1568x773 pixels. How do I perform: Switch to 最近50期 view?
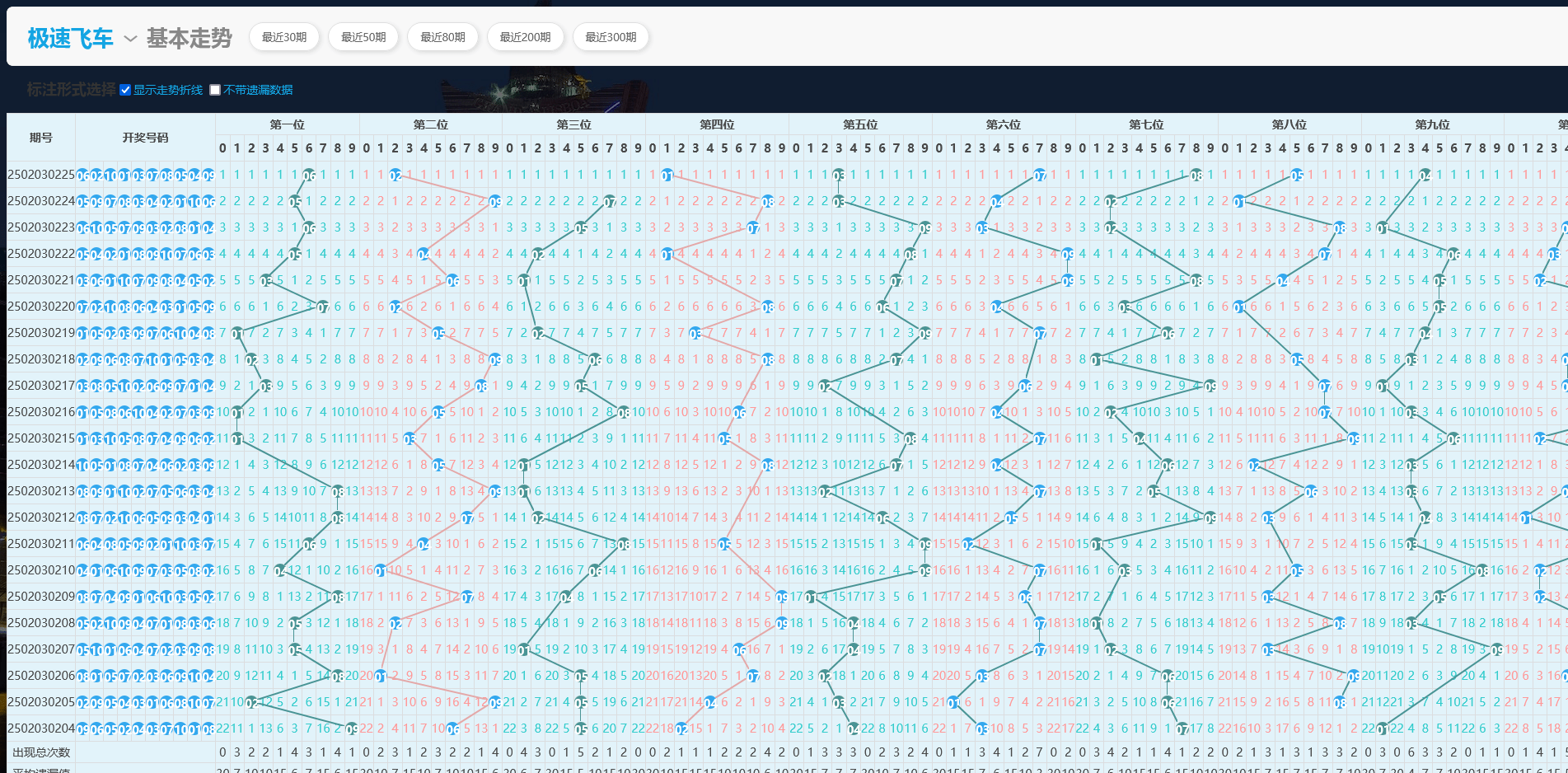pos(363,37)
